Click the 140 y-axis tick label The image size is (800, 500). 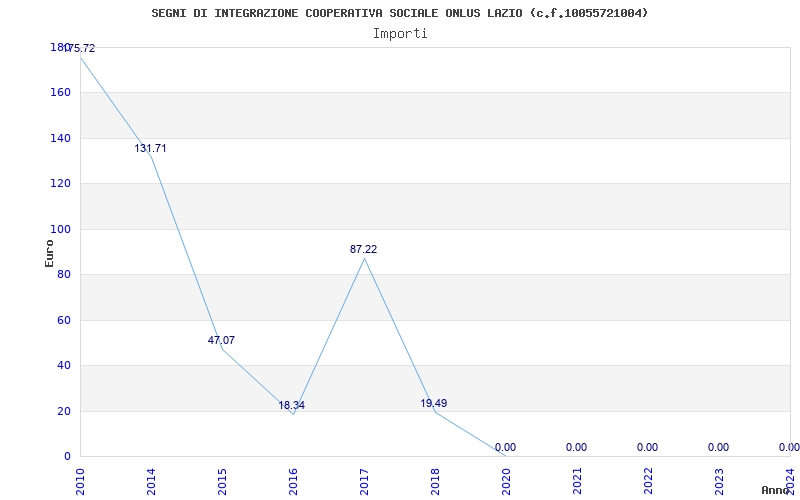(60, 138)
